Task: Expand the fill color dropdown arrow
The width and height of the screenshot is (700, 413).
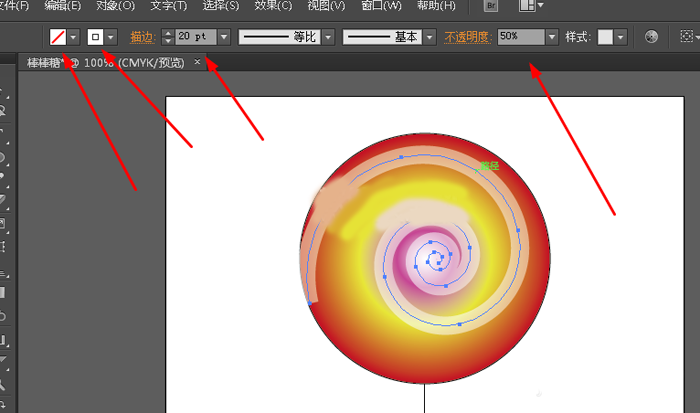Action: (73, 37)
